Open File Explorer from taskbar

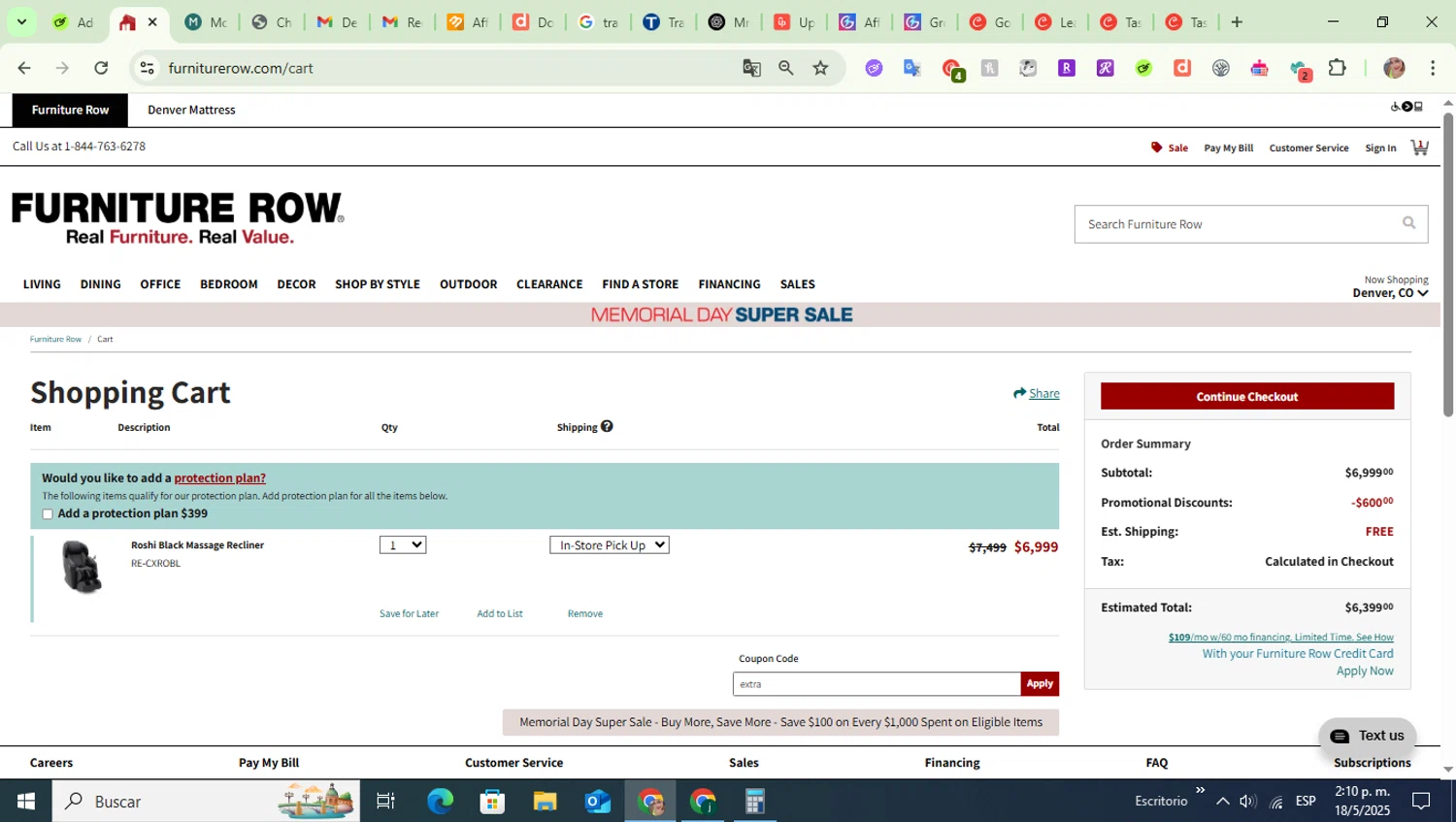[545, 801]
